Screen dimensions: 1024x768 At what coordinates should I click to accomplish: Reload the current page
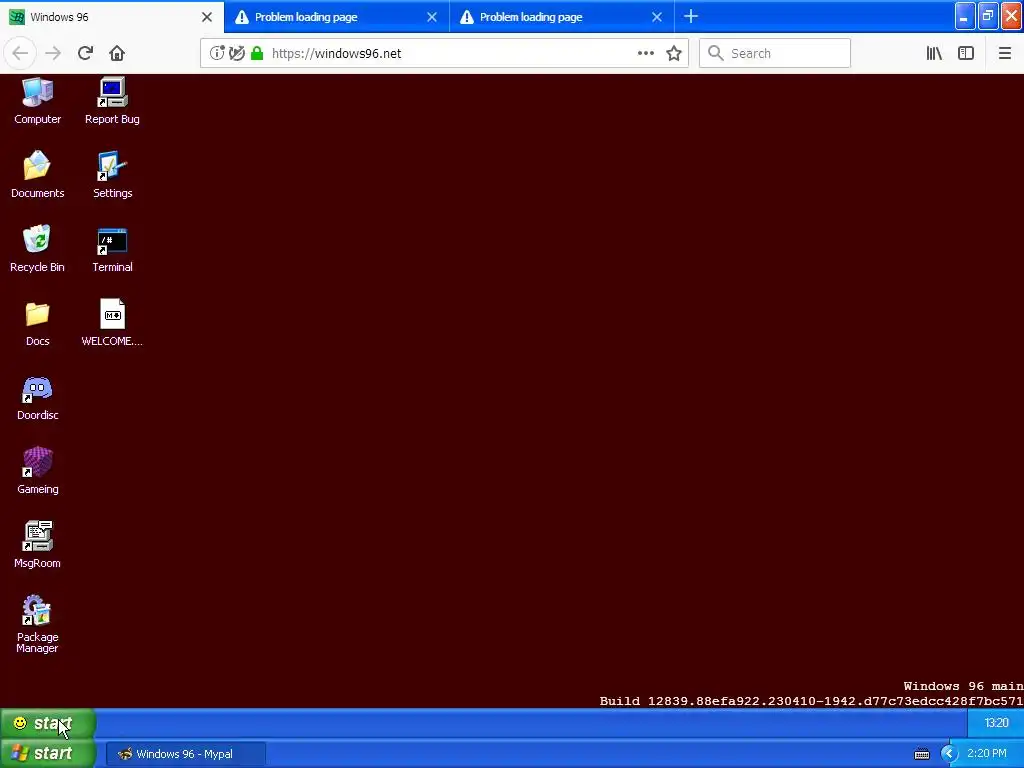click(x=85, y=53)
